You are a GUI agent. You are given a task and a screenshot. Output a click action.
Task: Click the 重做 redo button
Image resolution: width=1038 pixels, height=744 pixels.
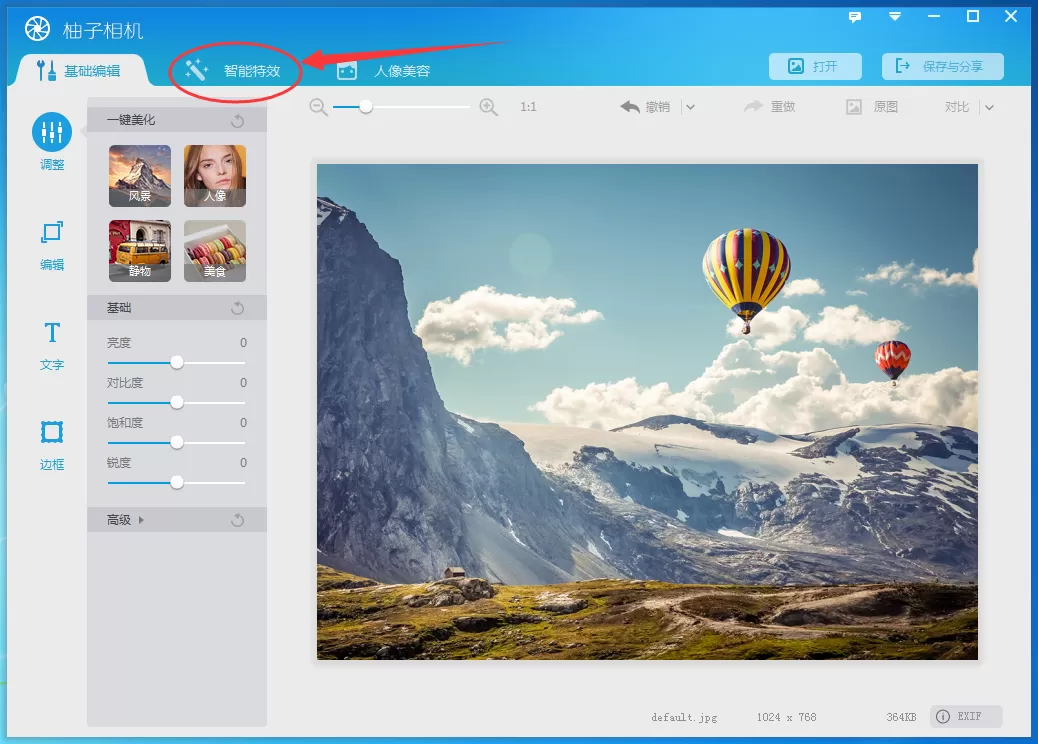[x=770, y=107]
